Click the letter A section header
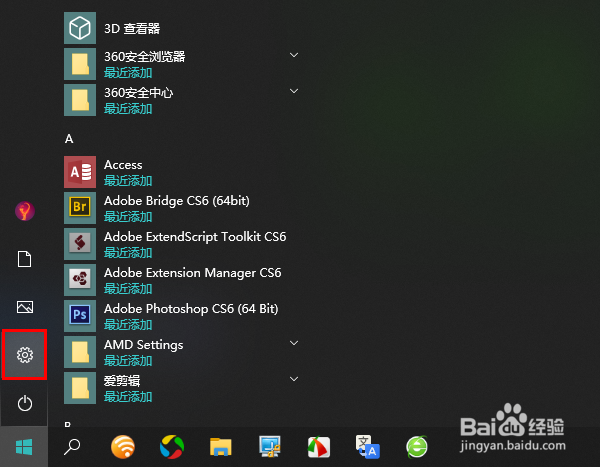The height and width of the screenshot is (467, 600). click(x=69, y=139)
